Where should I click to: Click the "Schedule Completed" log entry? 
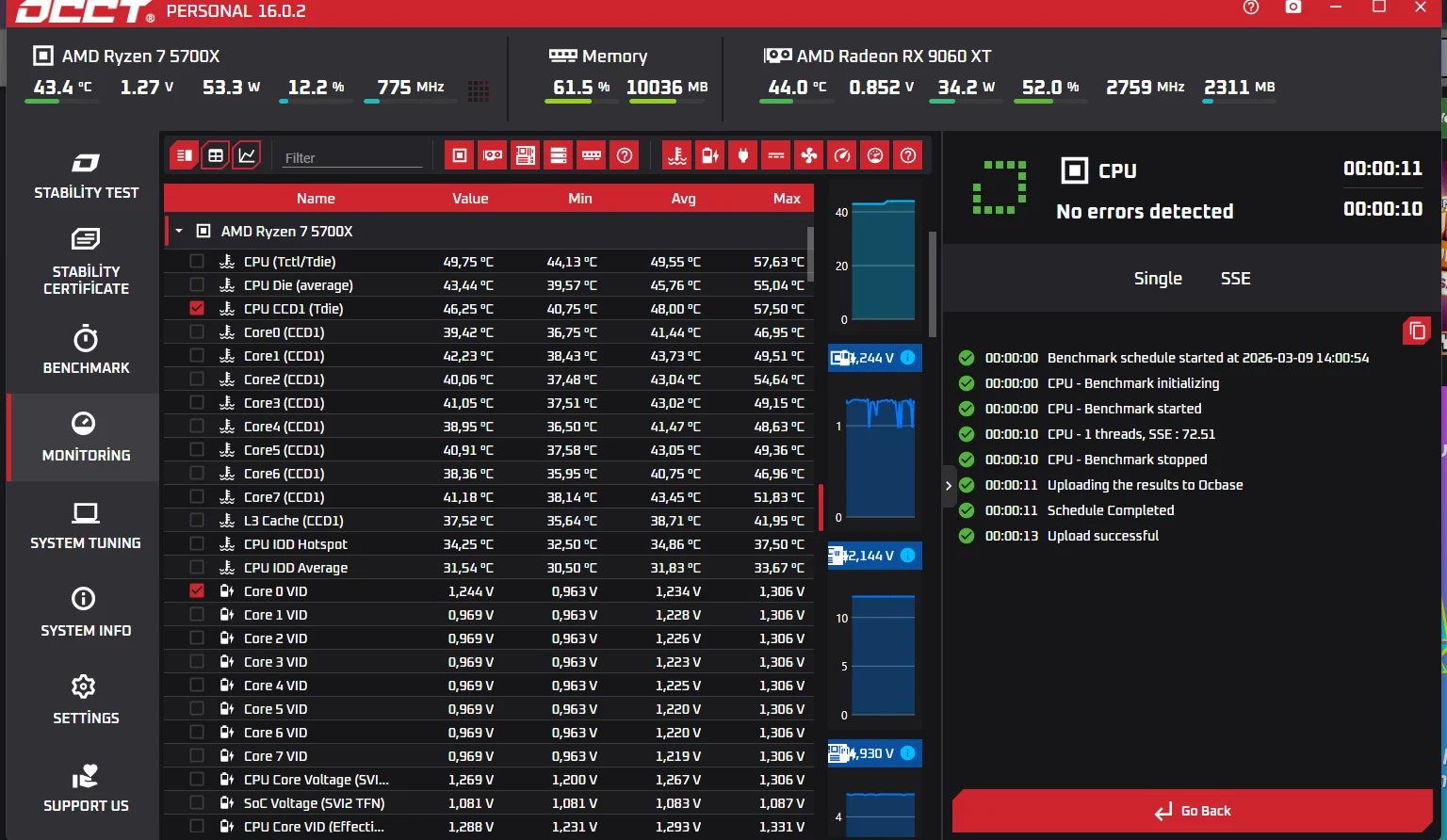1111,510
